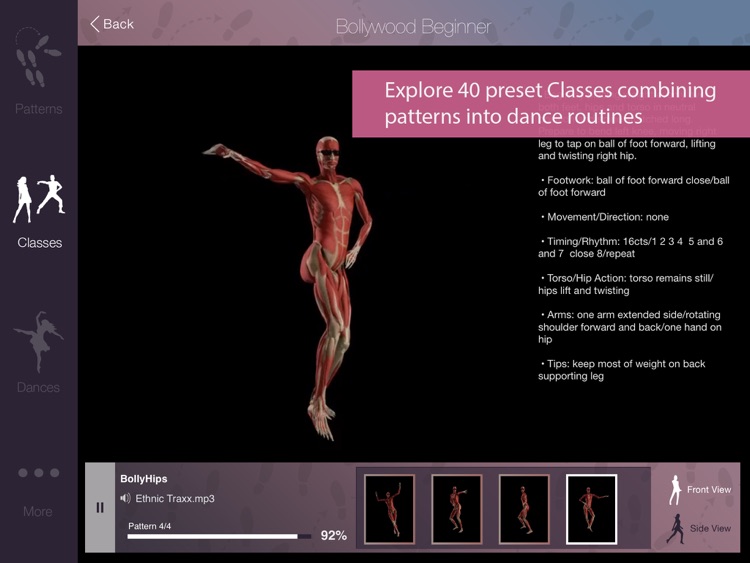Pause the BollyHips playback

click(100, 508)
